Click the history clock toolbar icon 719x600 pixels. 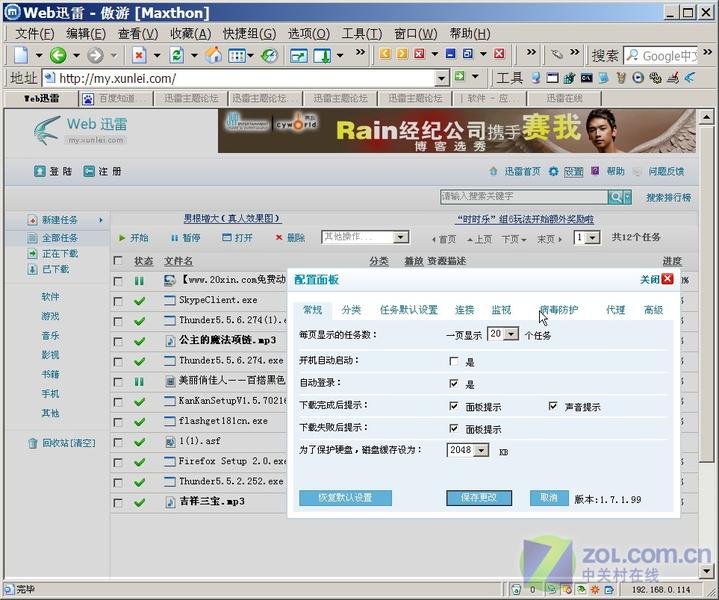coord(269,56)
